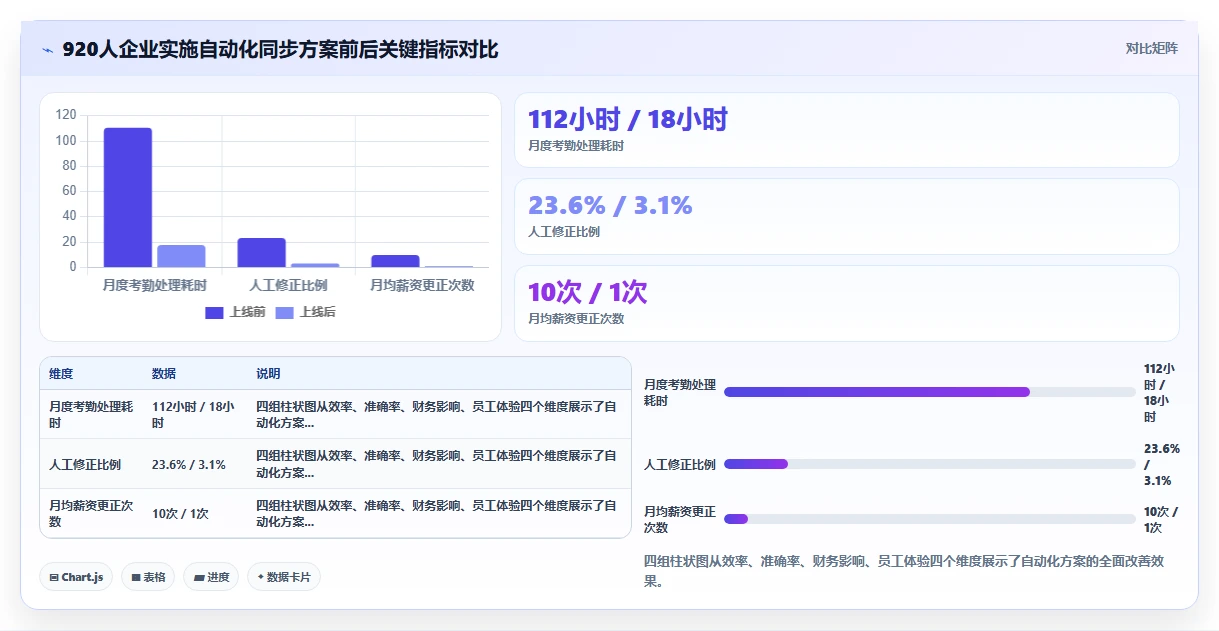
Task: Toggle the 上线后 legend entry
Action: pos(305,312)
